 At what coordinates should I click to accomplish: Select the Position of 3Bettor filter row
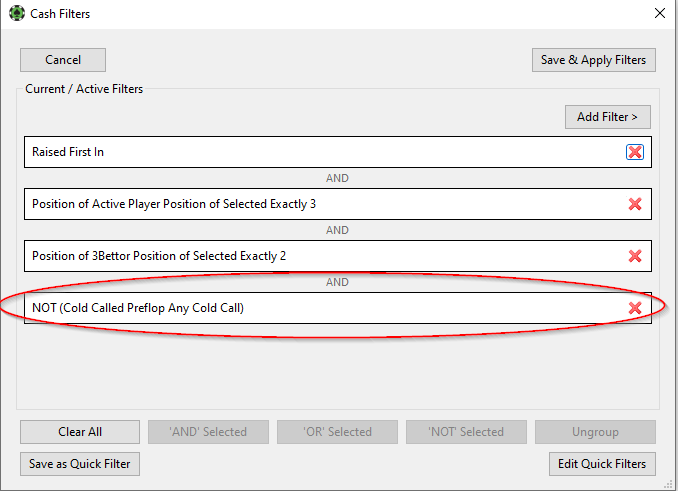(x=338, y=256)
